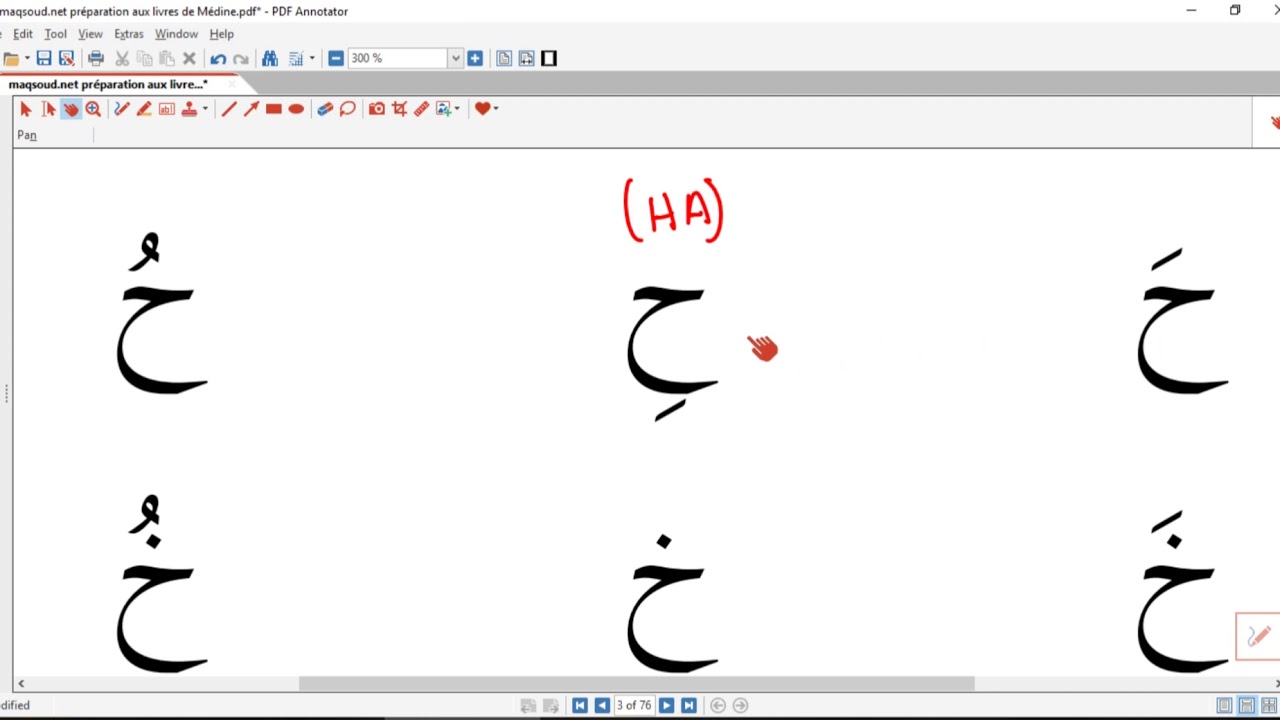Click the '3 of 76' page field

634,705
